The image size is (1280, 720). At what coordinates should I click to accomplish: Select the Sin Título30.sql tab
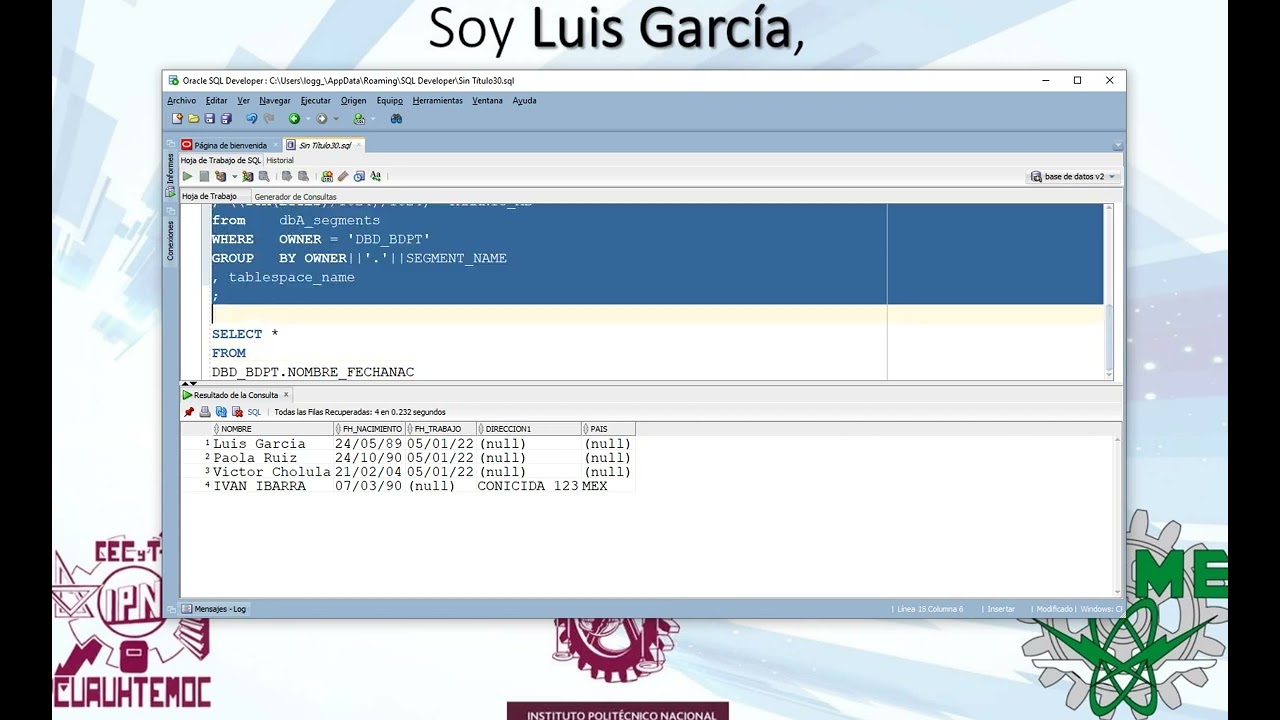(x=325, y=146)
